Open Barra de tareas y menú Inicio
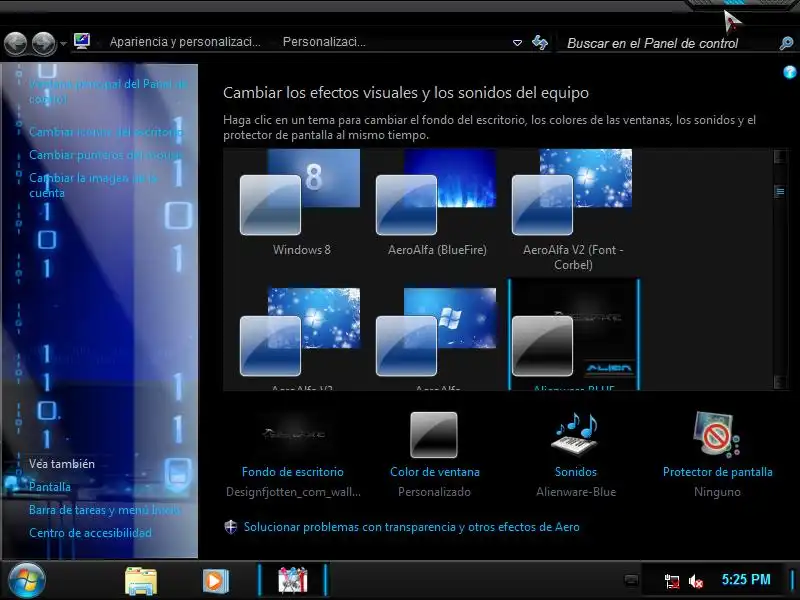Viewport: 800px width, 600px height. pos(105,510)
